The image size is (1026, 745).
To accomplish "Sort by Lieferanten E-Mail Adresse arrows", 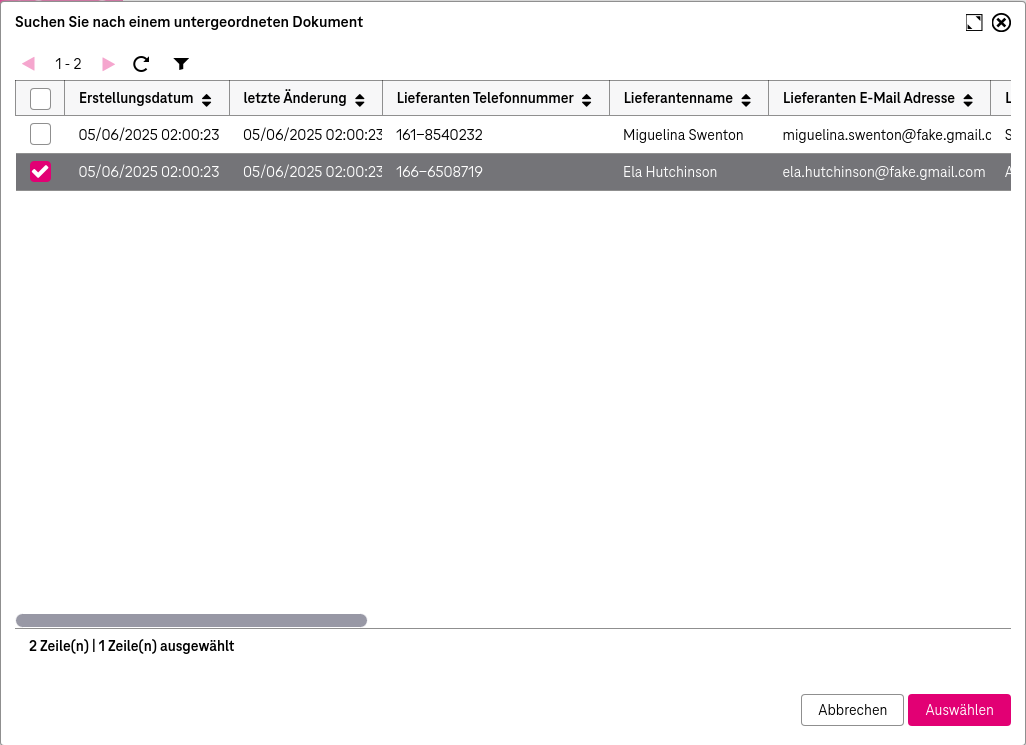I will click(968, 99).
